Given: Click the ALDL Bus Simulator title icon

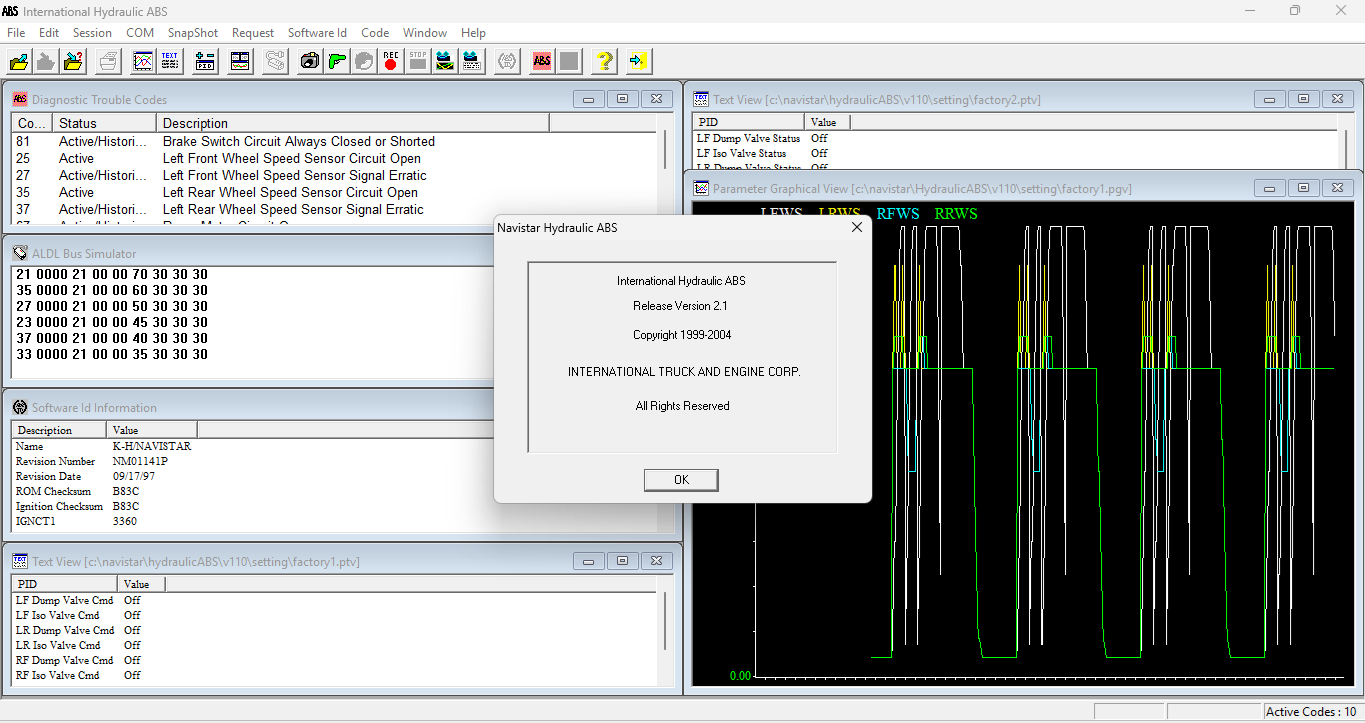Looking at the screenshot, I should [x=20, y=253].
